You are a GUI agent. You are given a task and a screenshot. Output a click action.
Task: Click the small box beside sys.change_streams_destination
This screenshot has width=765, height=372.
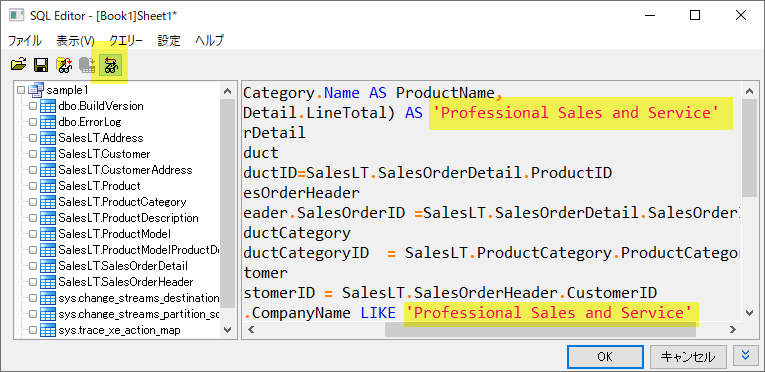tap(33, 298)
